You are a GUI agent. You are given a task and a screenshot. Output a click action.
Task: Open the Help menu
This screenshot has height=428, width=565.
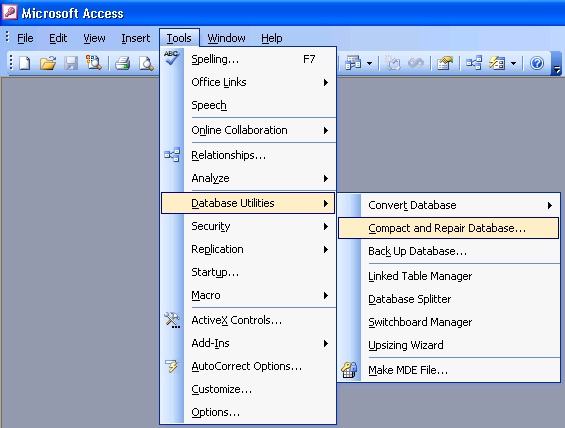tap(272, 38)
